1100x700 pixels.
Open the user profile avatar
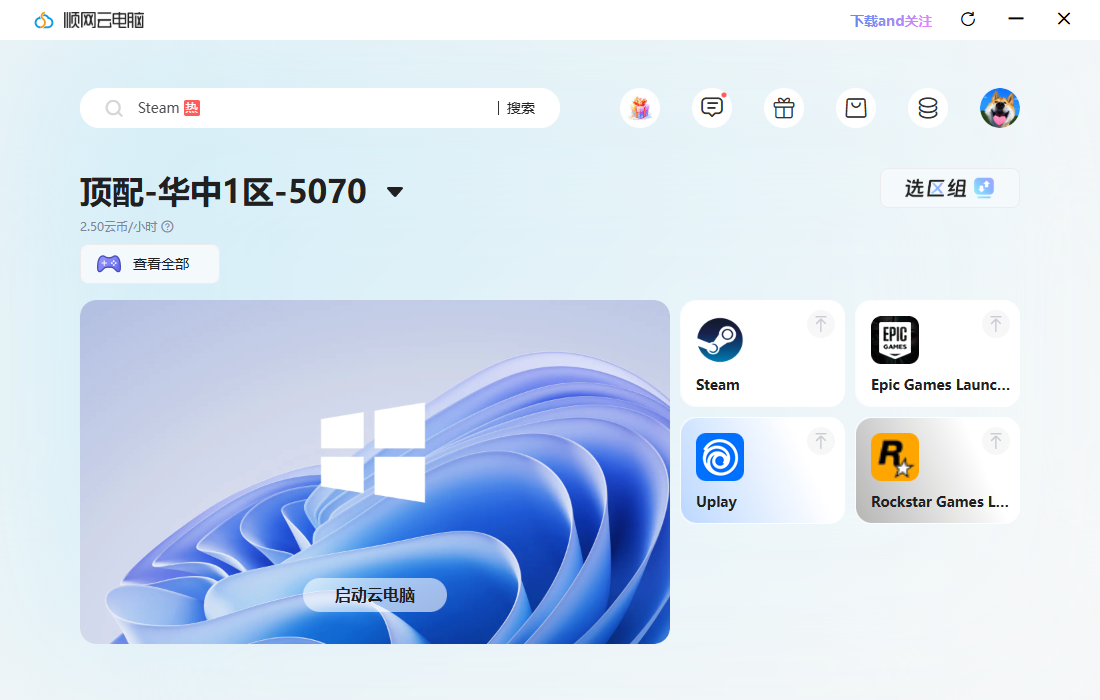1000,108
